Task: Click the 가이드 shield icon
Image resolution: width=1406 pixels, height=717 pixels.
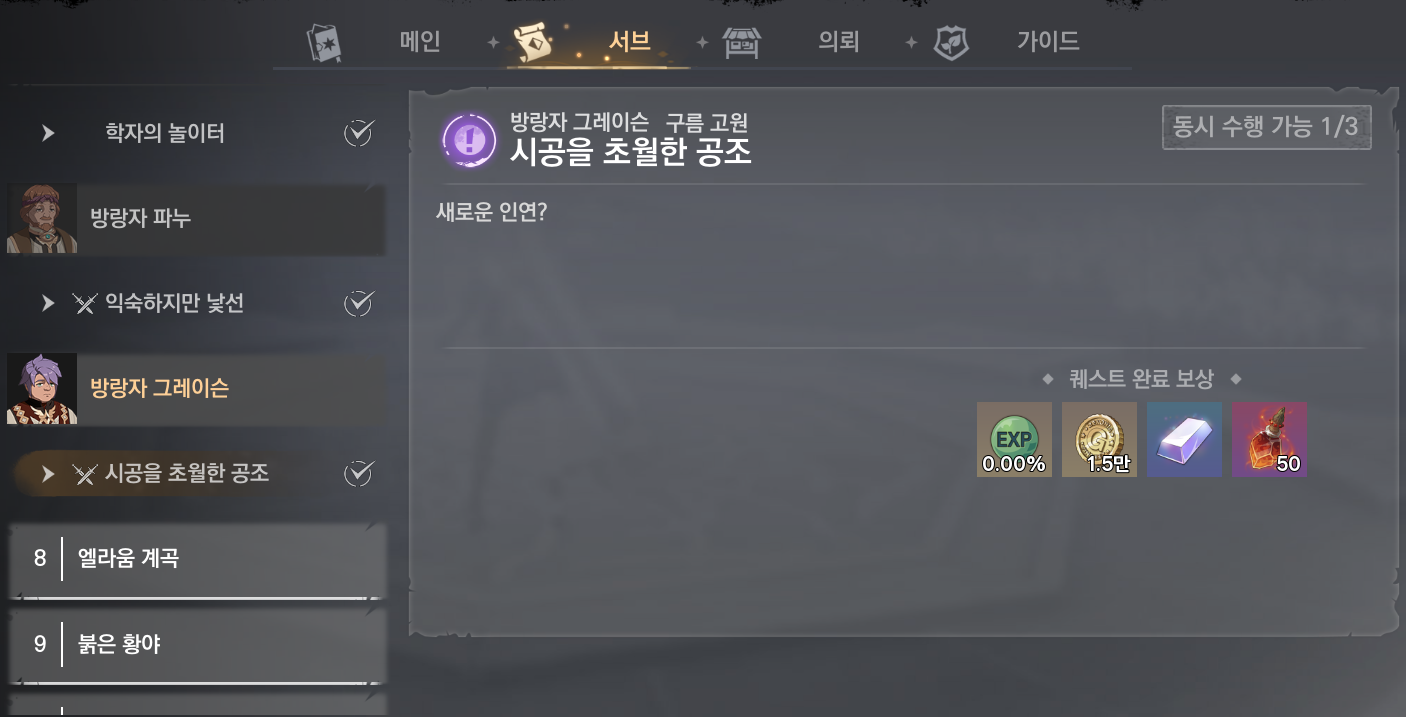Action: pyautogui.click(x=951, y=43)
